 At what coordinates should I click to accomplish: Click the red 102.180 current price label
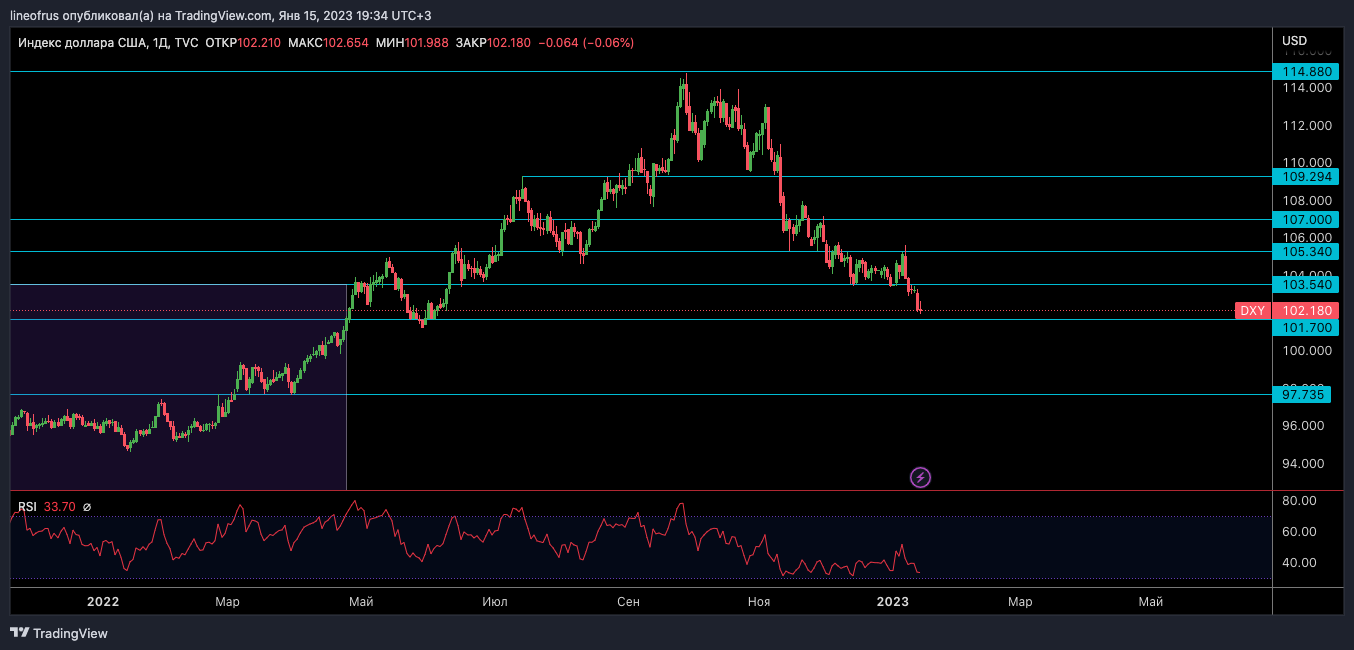[x=1306, y=311]
